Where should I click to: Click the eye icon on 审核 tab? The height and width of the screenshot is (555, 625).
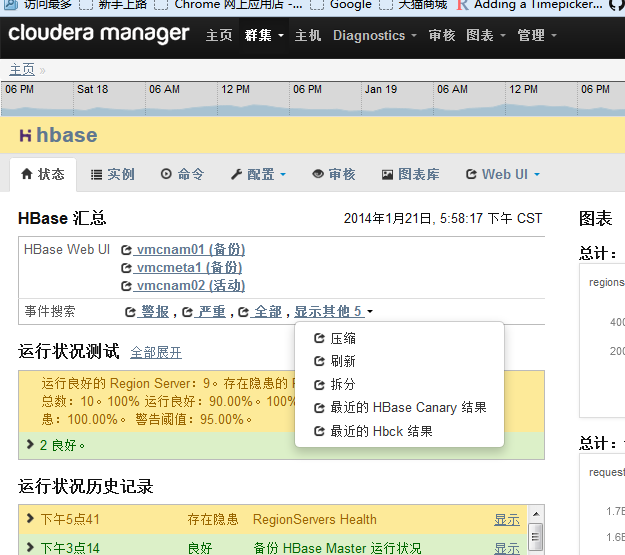[x=318, y=174]
